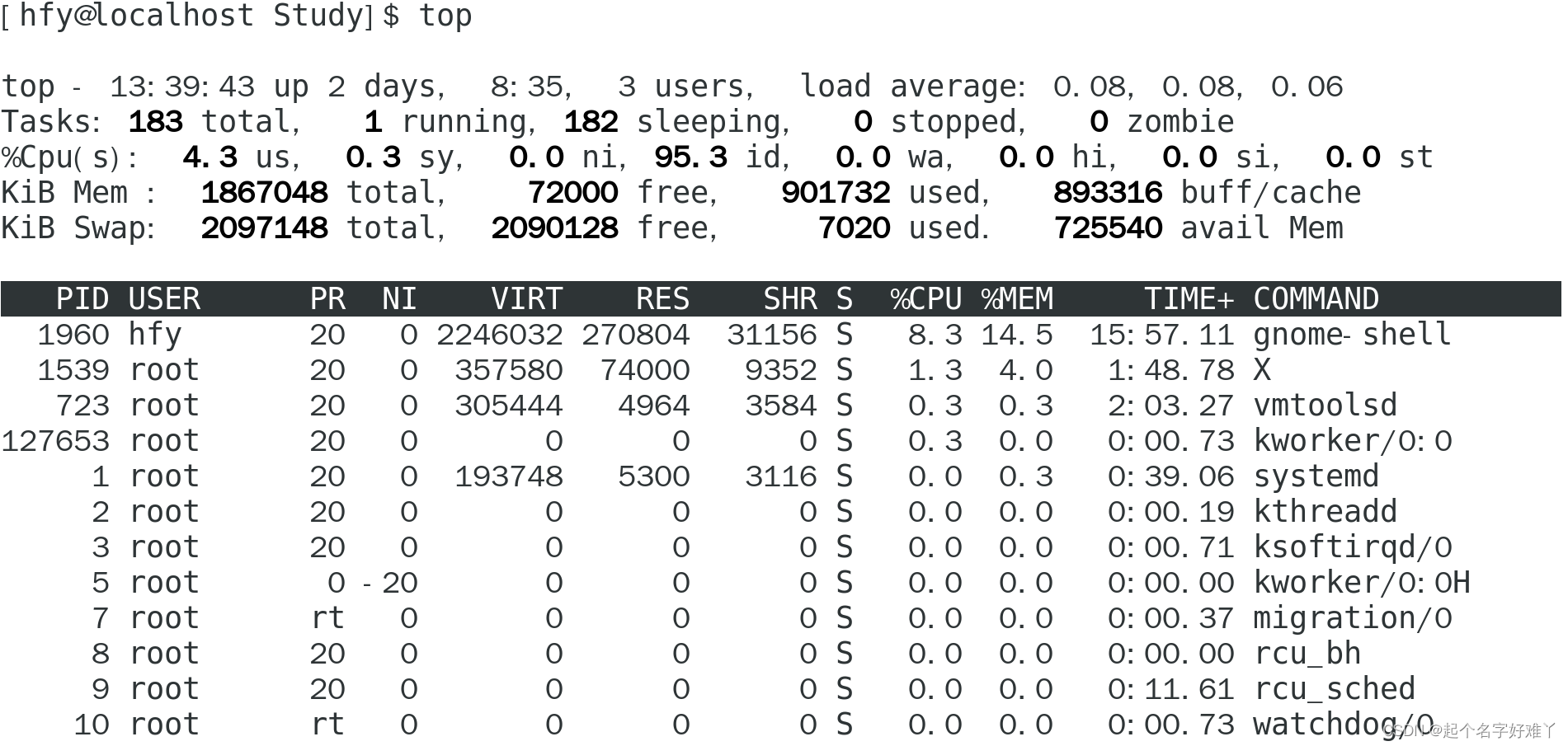The image size is (1568, 746).
Task: Click the 0:39.06 time value
Action: [x=1170, y=476]
